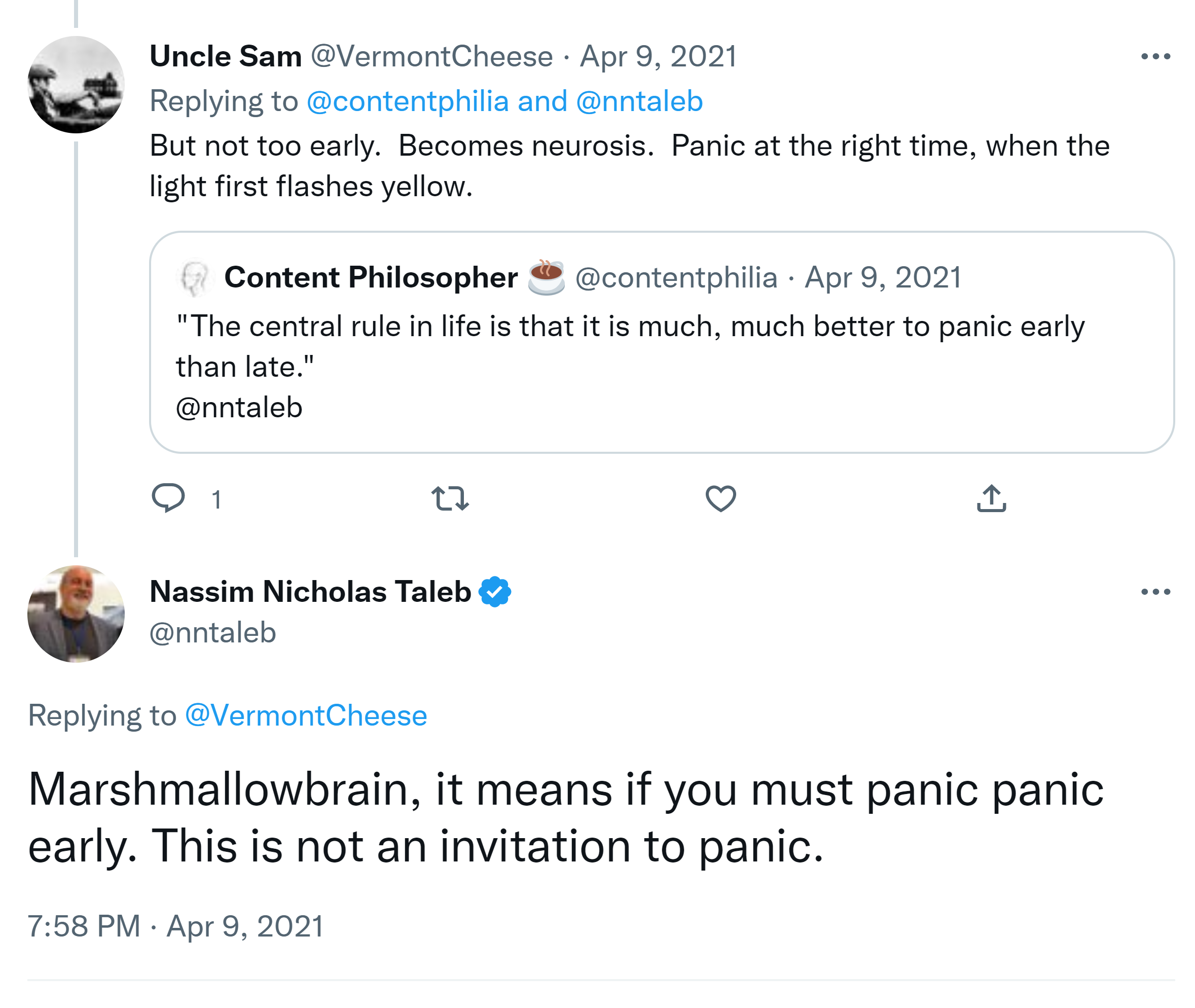Share Uncle Sam's tweet via share icon
The image size is (1195, 1008).
pyautogui.click(x=991, y=498)
